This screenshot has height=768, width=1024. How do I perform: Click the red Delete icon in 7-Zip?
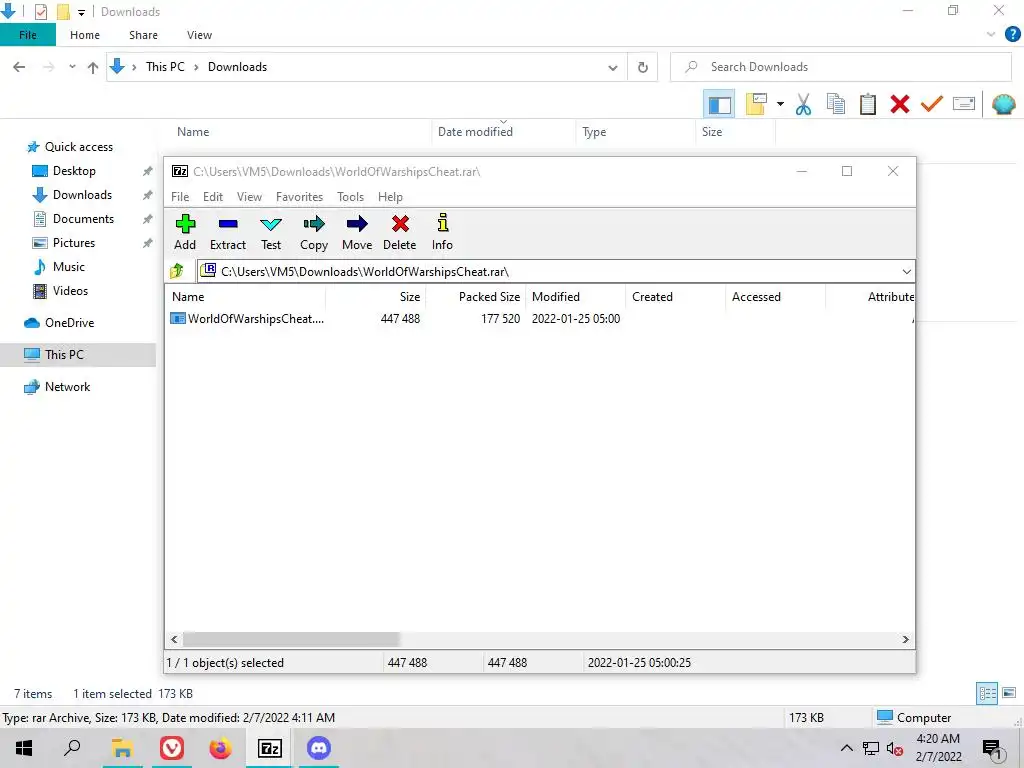pos(400,232)
